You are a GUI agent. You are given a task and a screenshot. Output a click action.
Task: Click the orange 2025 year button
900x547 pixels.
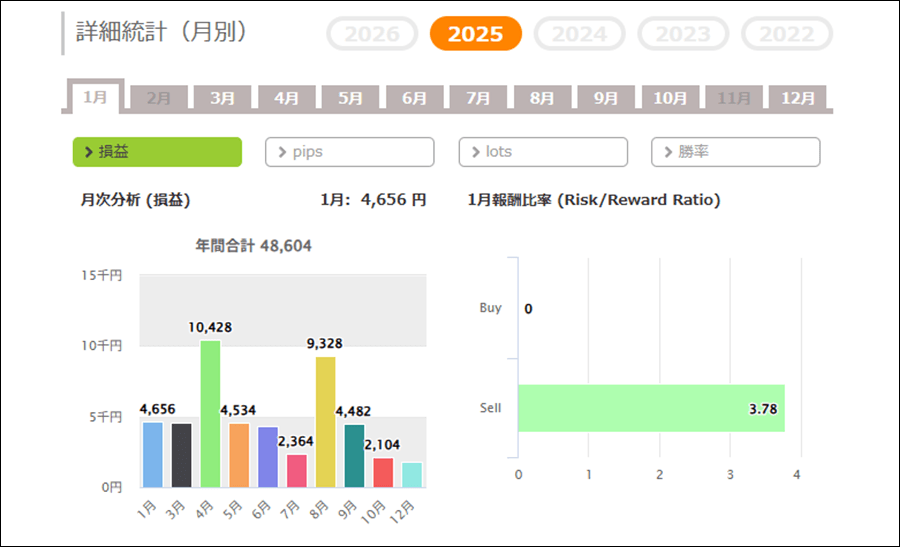pyautogui.click(x=476, y=34)
